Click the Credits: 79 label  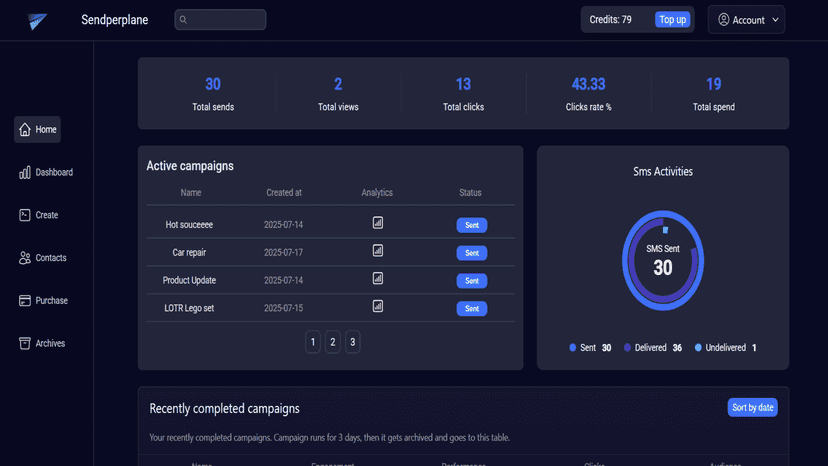click(610, 20)
